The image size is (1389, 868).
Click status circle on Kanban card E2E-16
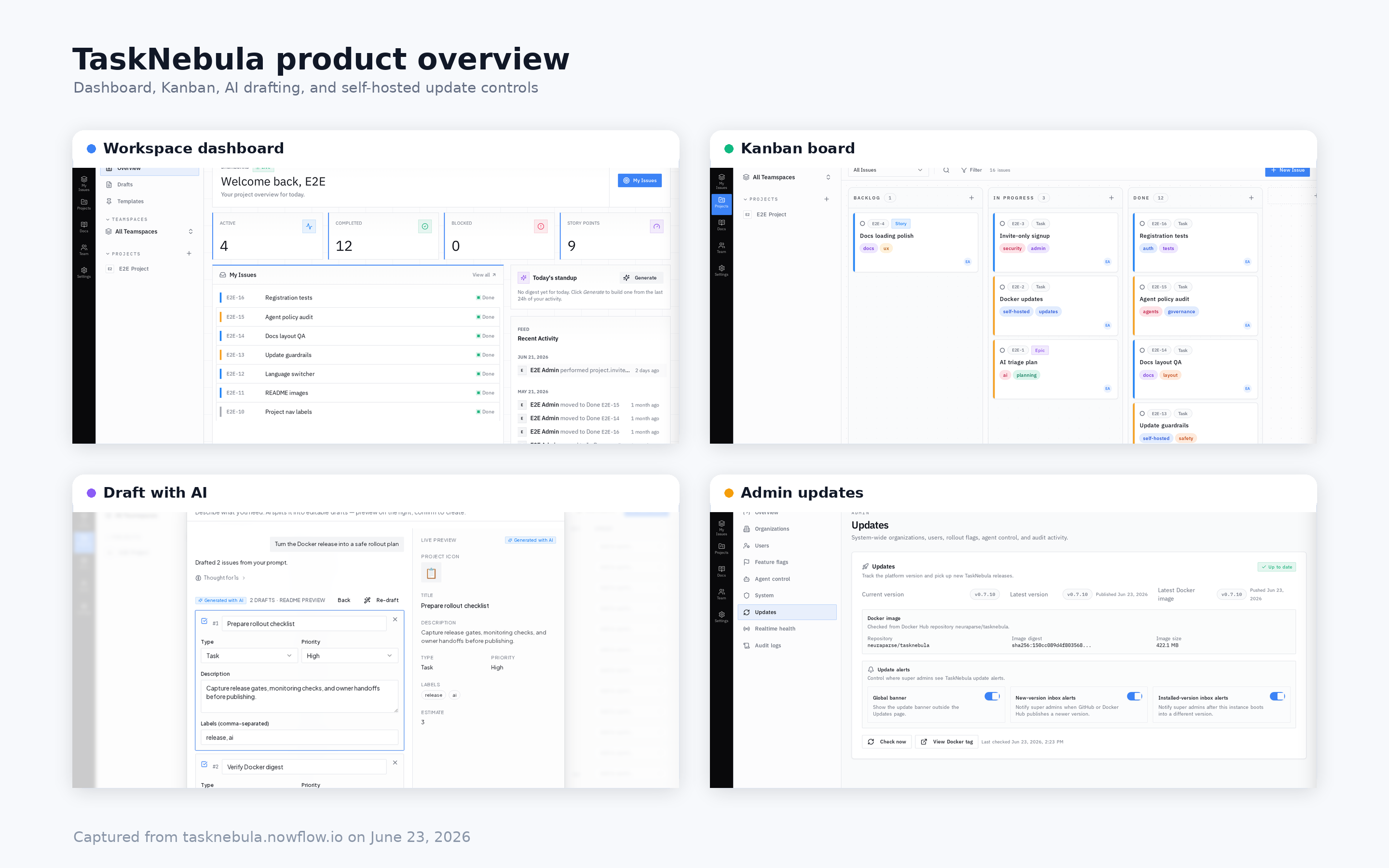point(1142,224)
